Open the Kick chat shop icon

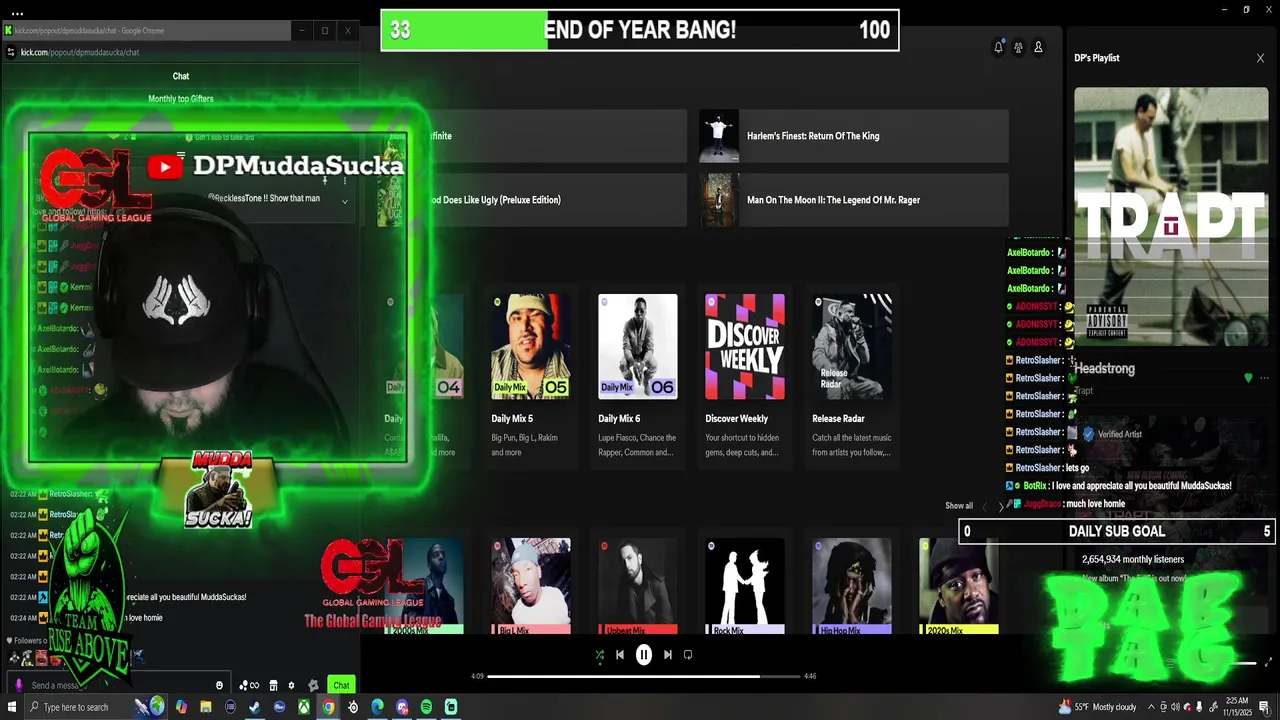273,685
